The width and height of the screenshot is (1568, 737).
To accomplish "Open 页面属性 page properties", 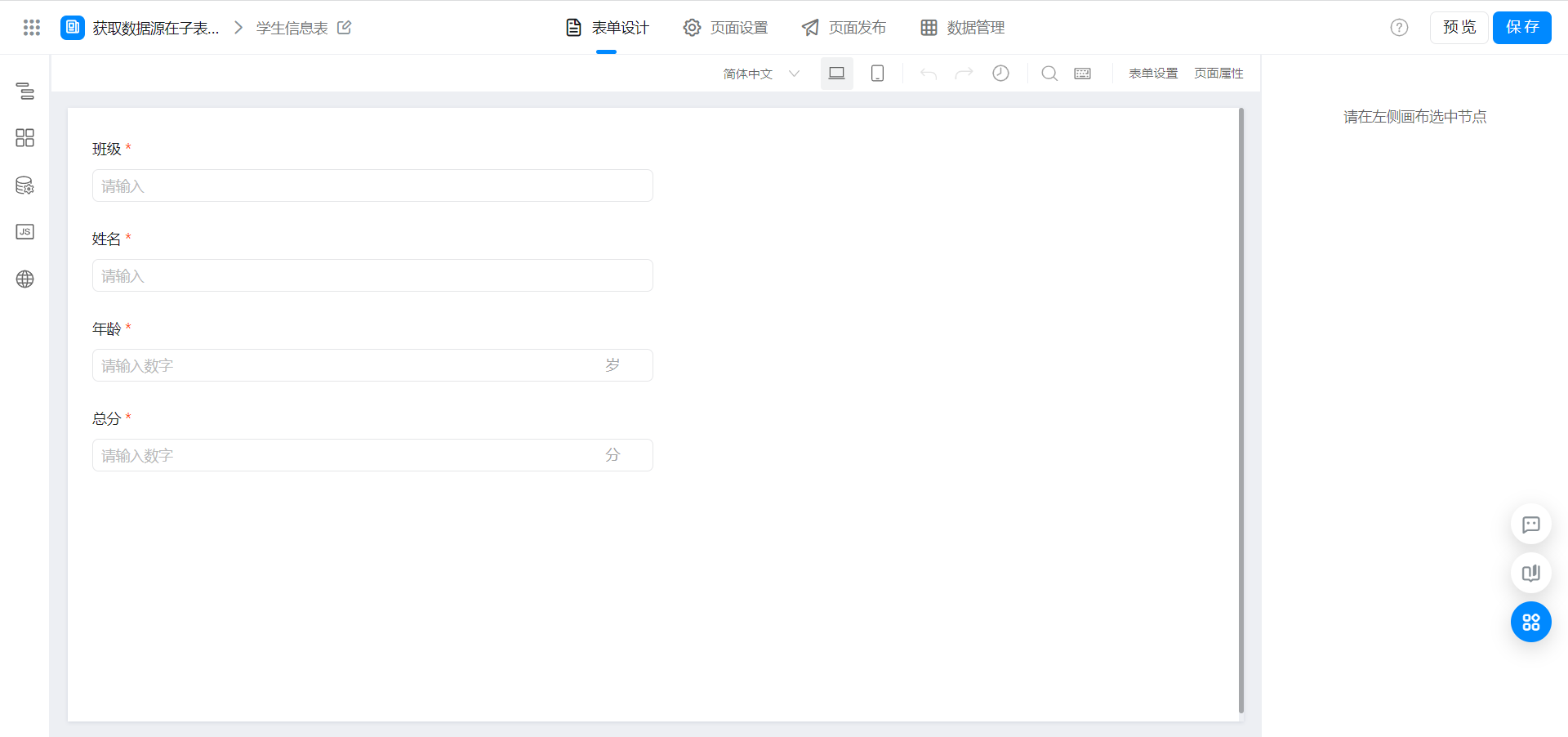I will pos(1218,74).
